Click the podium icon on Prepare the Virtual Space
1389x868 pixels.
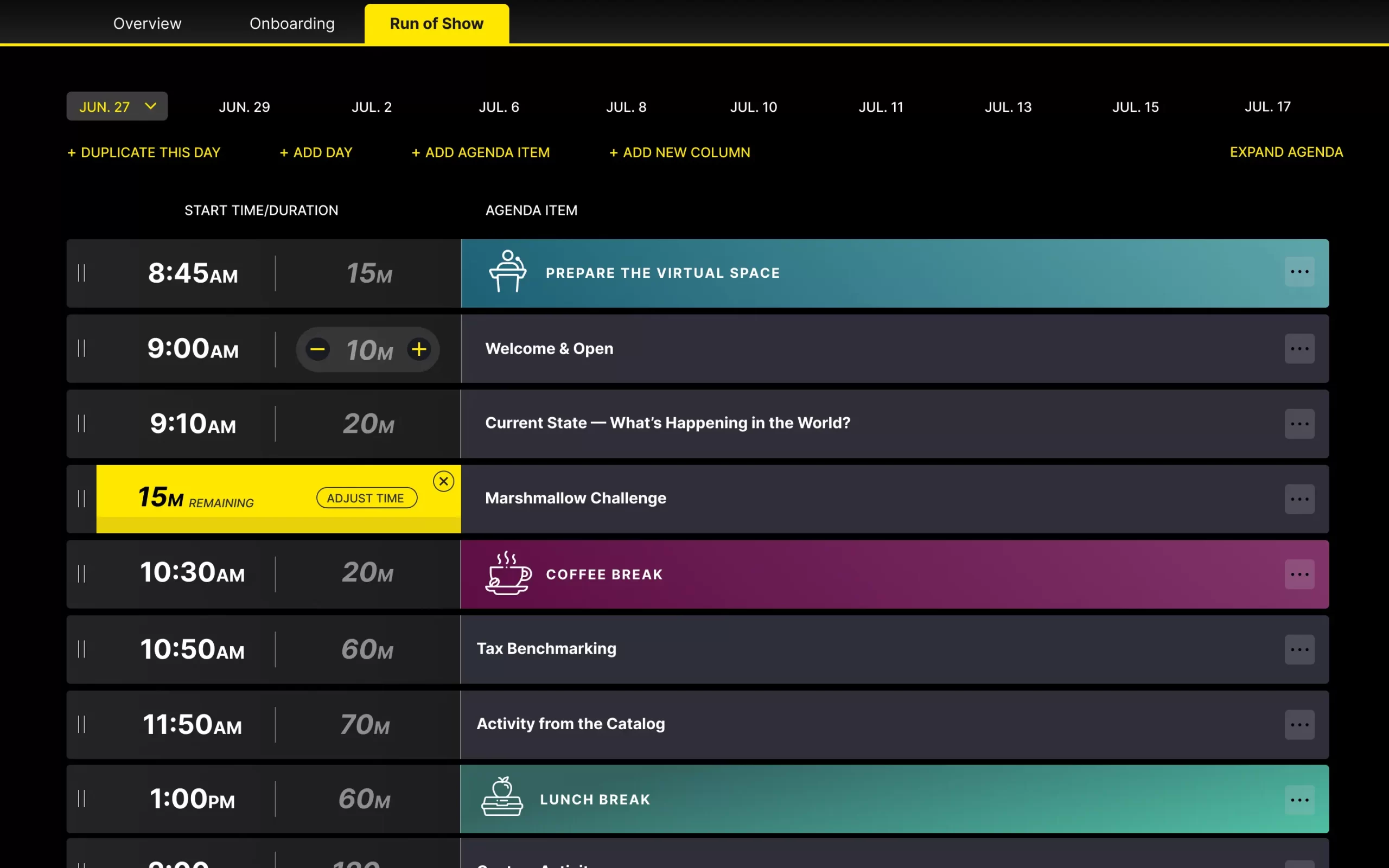(x=507, y=272)
